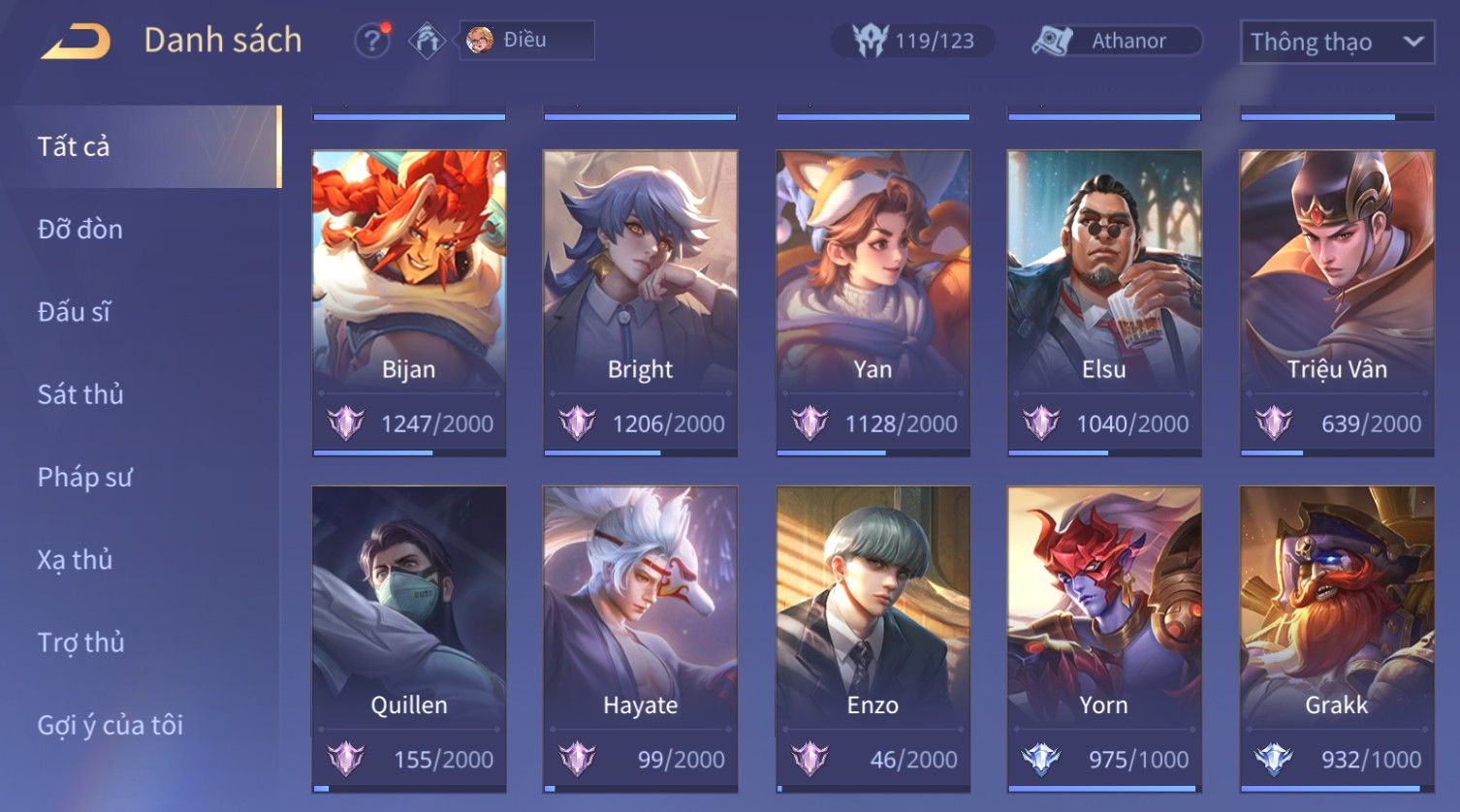The image size is (1460, 812).
Task: Open the help question mark icon
Action: 372,41
